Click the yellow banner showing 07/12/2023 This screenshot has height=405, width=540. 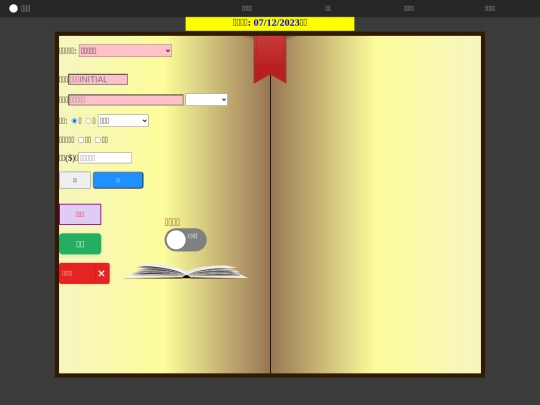coord(270,24)
